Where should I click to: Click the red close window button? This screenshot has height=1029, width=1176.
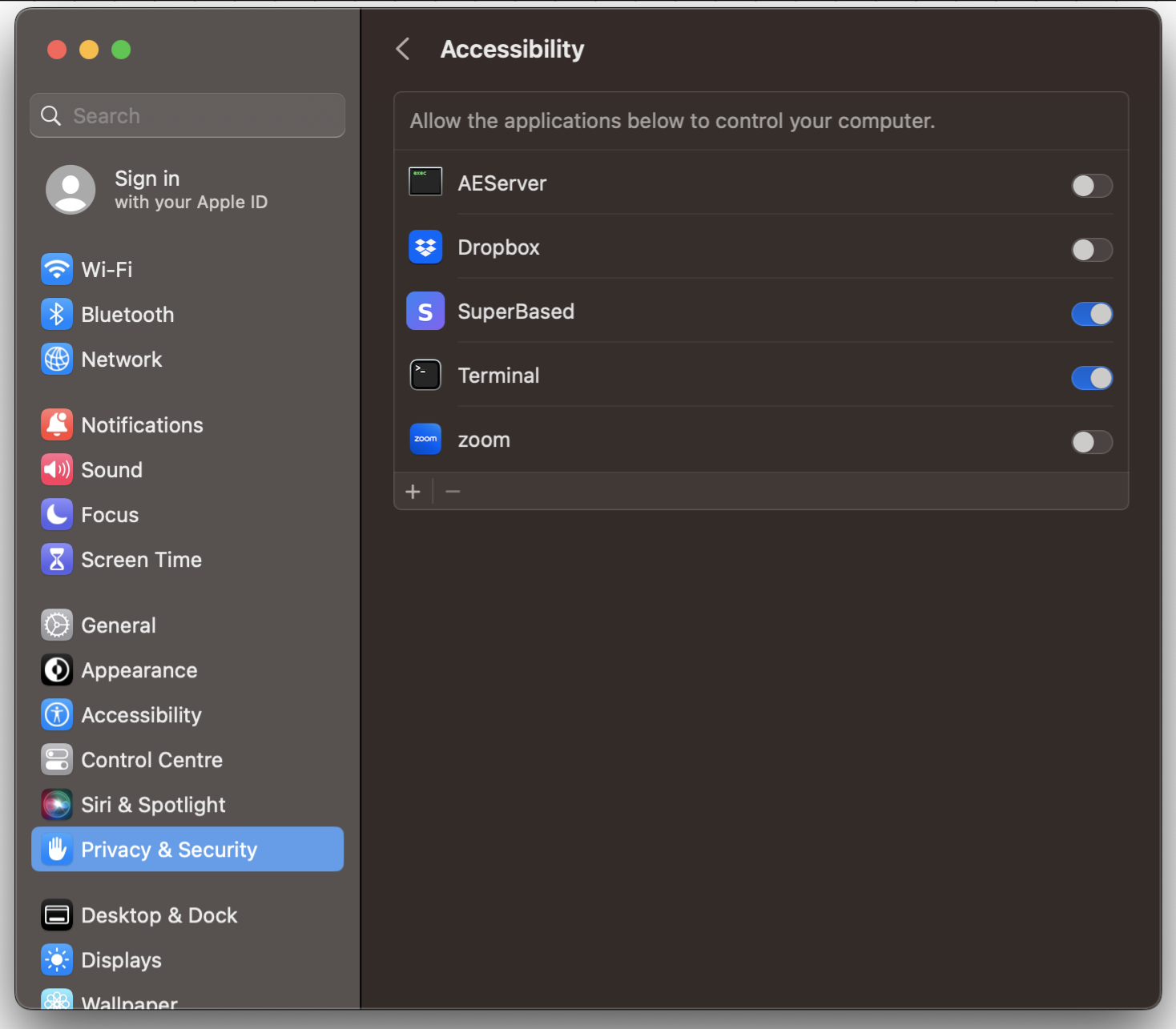click(x=57, y=50)
